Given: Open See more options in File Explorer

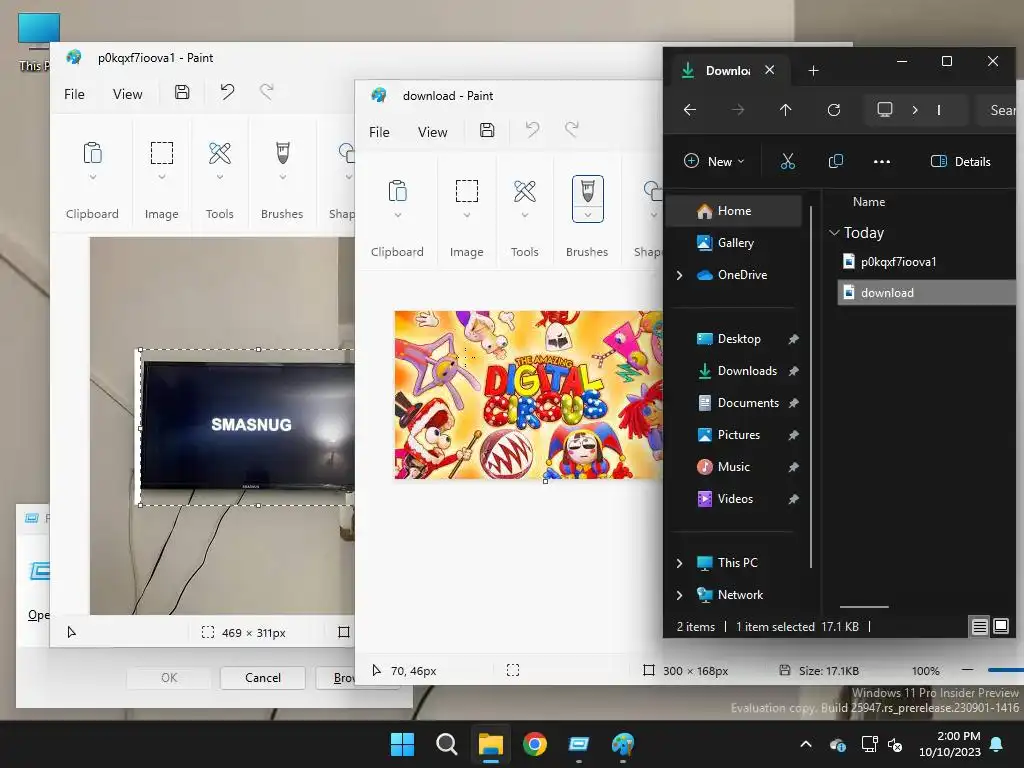Looking at the screenshot, I should tap(882, 161).
